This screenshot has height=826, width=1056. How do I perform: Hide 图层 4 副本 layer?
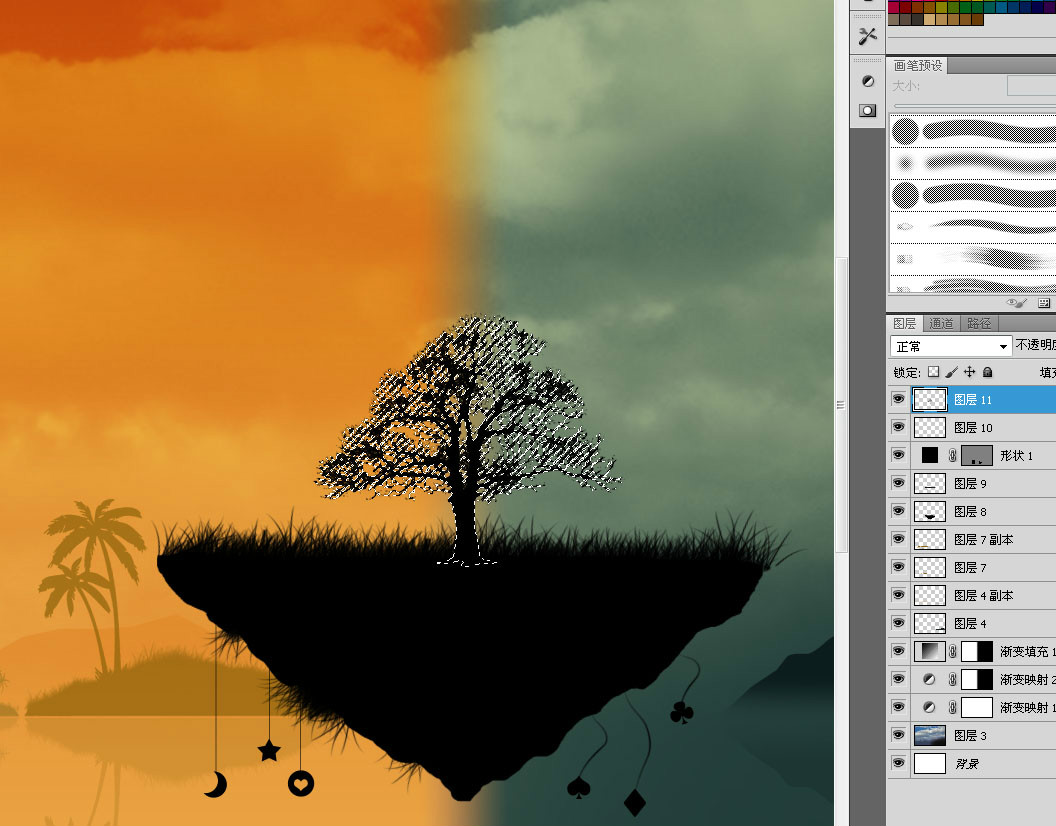898,595
